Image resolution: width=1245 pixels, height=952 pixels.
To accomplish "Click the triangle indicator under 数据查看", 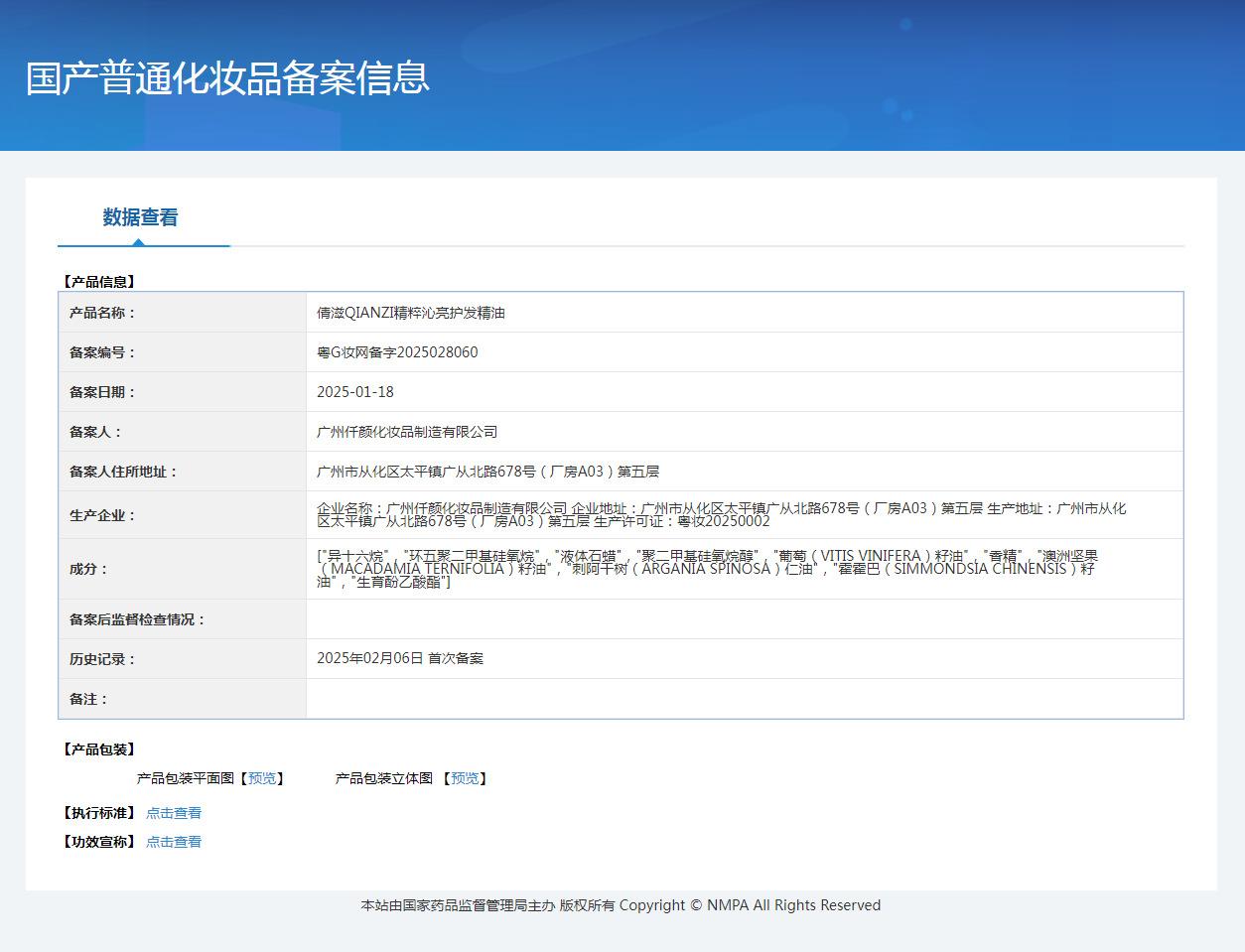I will (138, 241).
